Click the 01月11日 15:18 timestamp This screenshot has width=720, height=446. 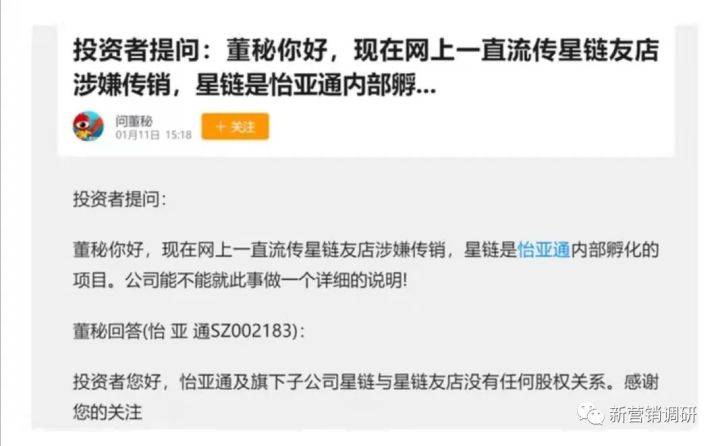(x=153, y=135)
